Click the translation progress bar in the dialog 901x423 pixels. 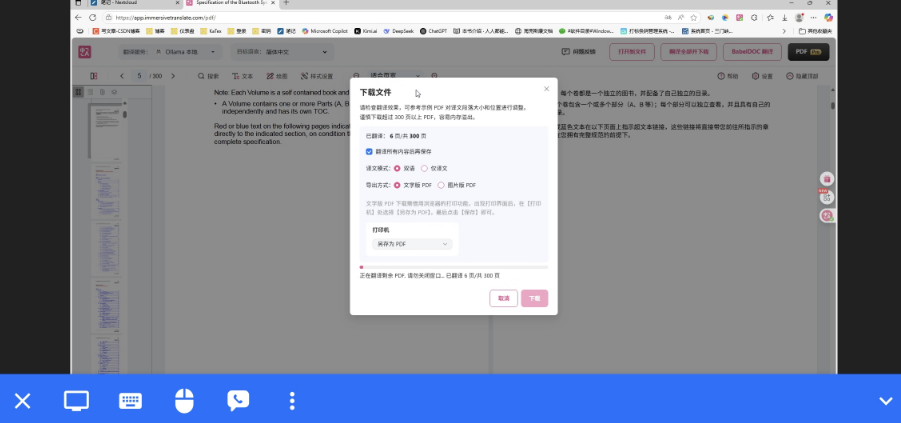[x=453, y=267]
